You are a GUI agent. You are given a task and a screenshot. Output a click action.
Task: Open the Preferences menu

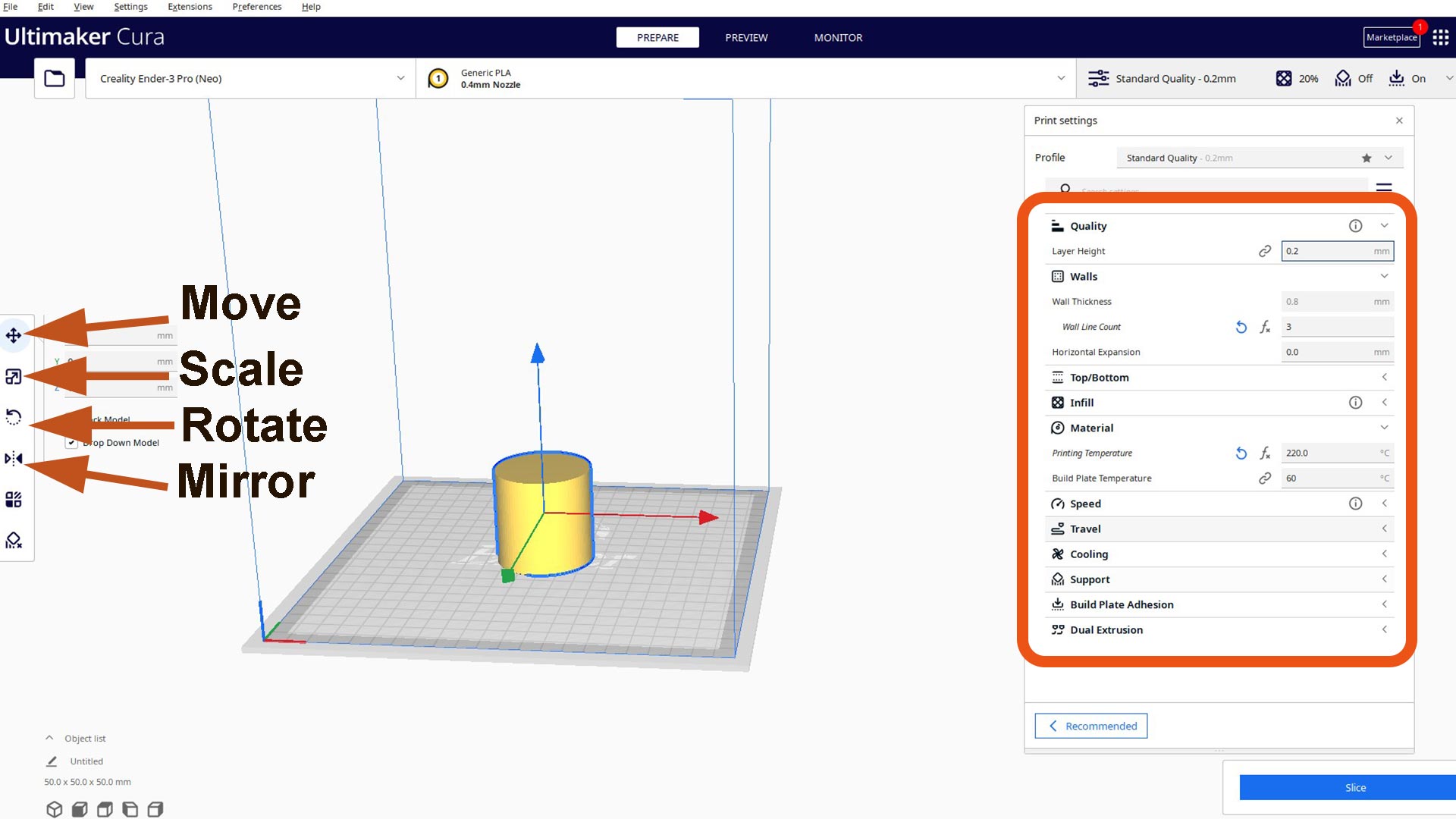click(x=256, y=7)
